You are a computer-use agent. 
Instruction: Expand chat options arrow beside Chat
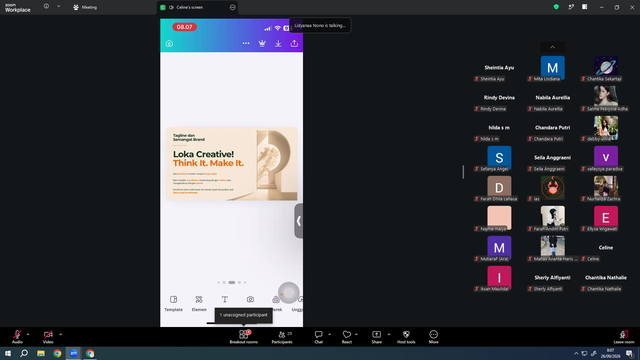tap(329, 334)
